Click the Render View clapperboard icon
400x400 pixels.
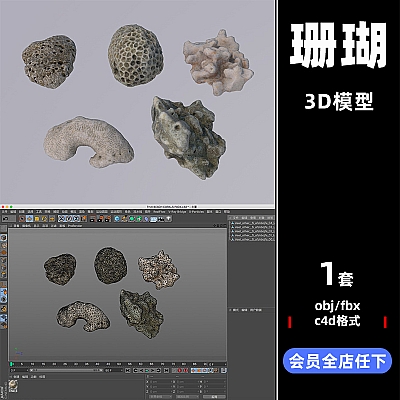click(x=92, y=219)
